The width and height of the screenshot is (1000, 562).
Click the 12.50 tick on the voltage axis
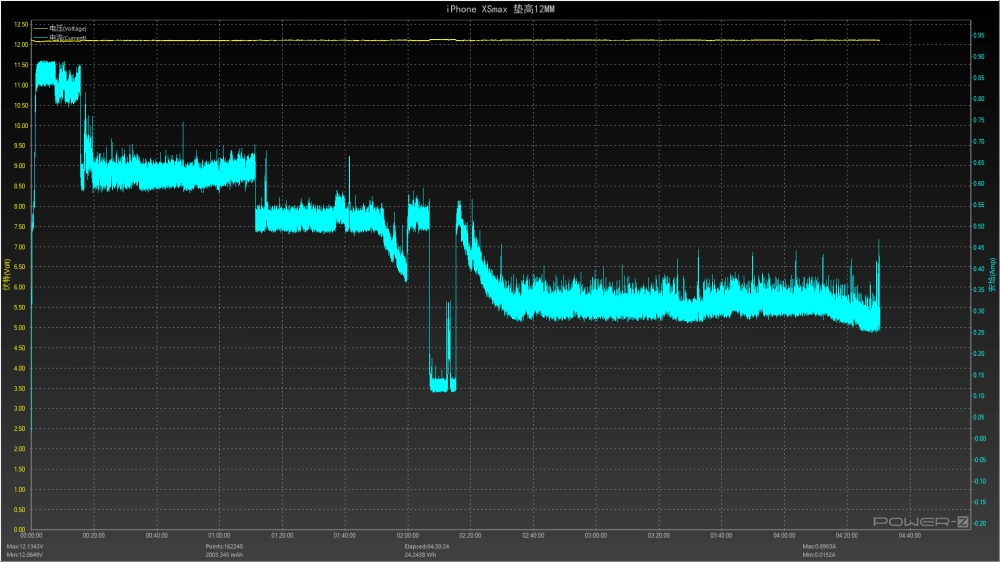coord(20,24)
